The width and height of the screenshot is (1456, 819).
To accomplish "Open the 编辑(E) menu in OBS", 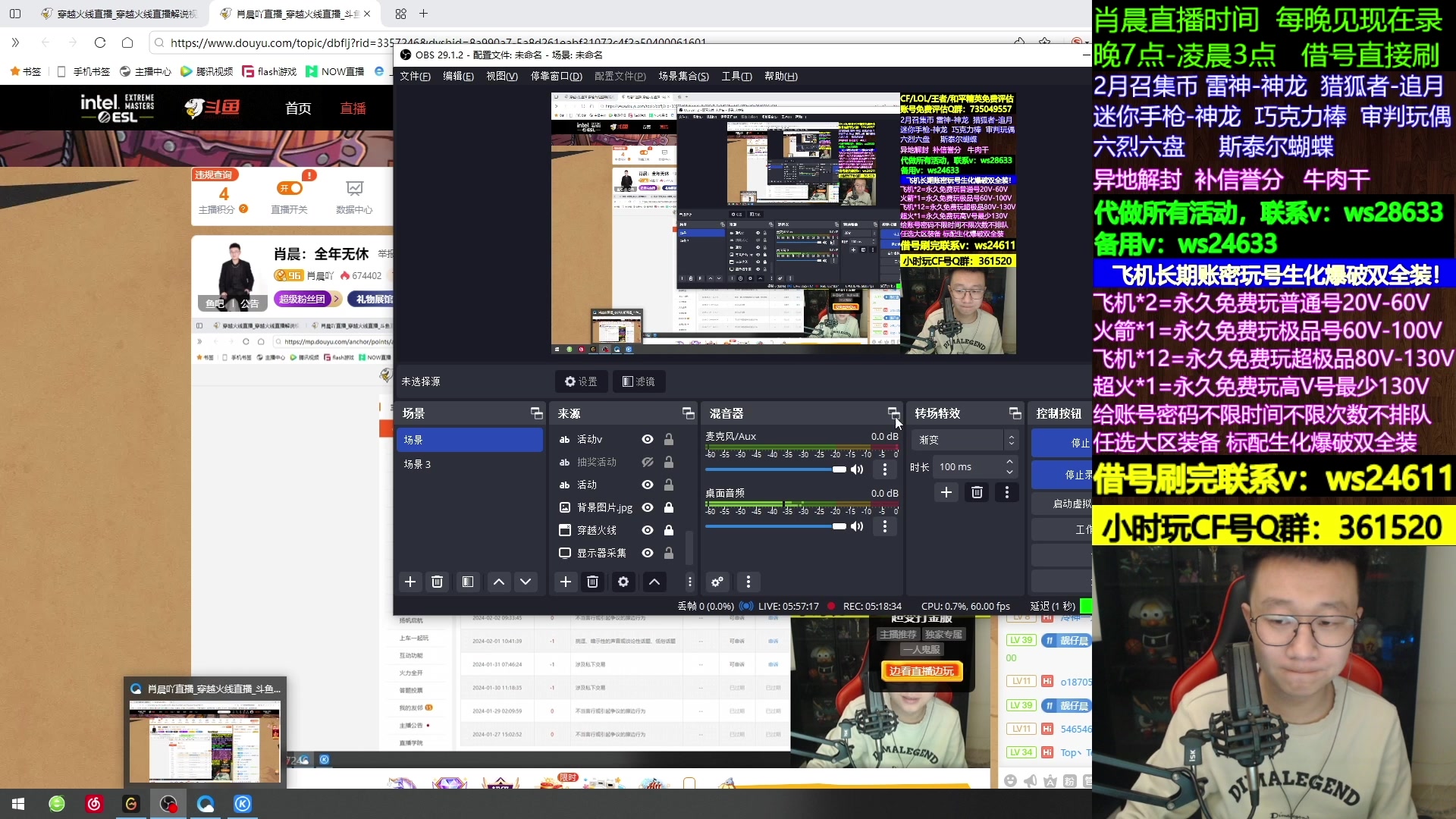I will click(458, 76).
